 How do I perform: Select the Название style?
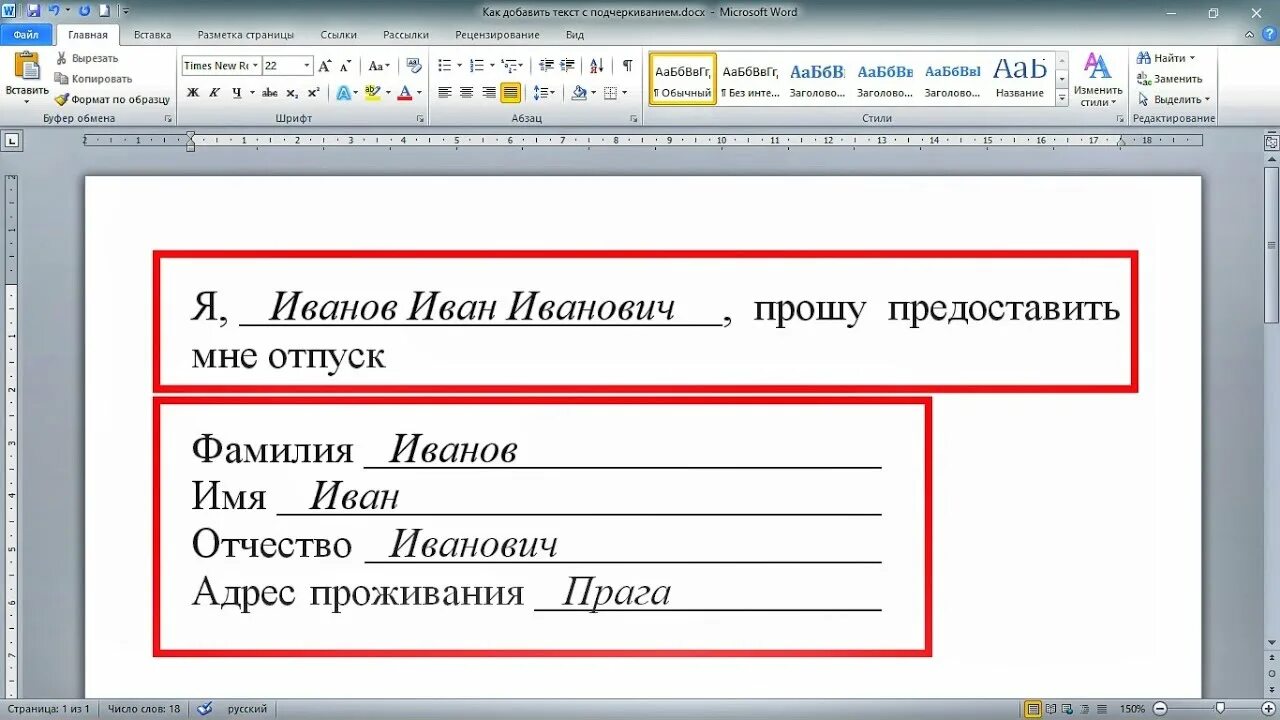tap(1020, 79)
